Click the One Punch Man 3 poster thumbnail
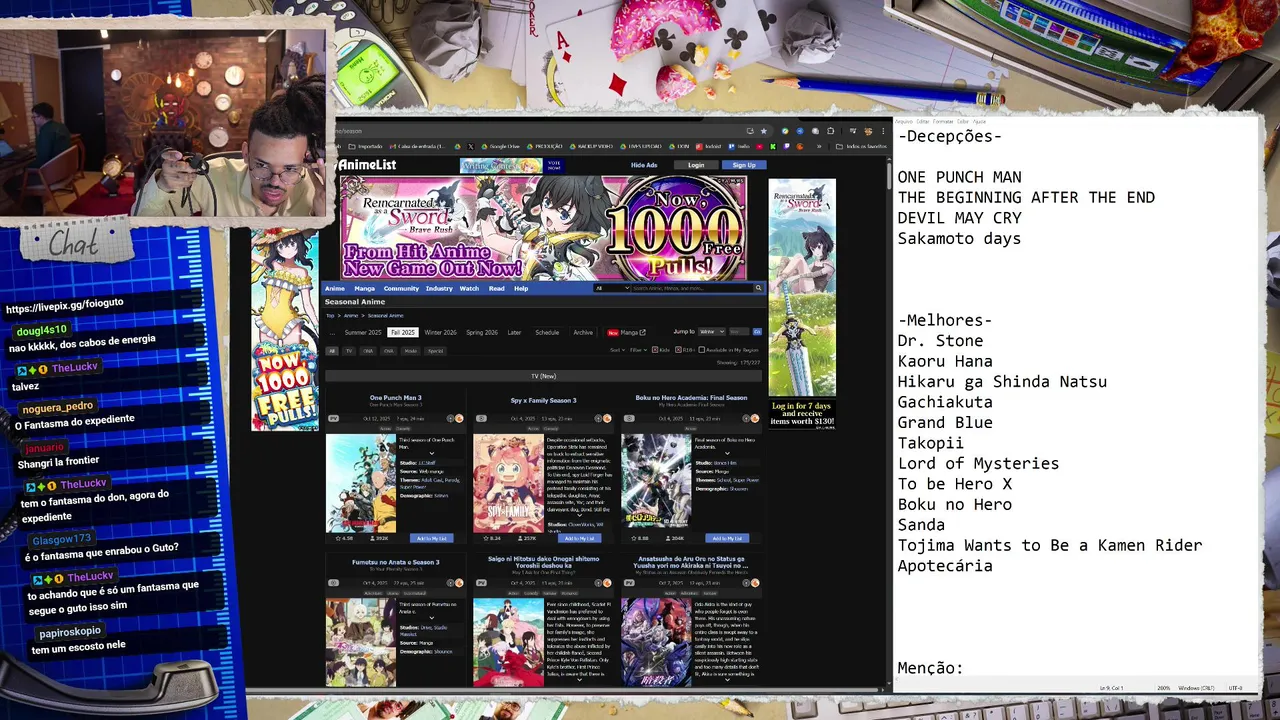 point(361,483)
